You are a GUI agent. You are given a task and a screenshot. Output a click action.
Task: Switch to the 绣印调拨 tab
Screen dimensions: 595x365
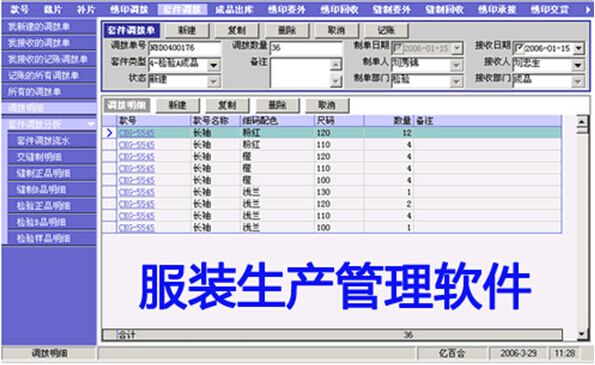point(129,9)
